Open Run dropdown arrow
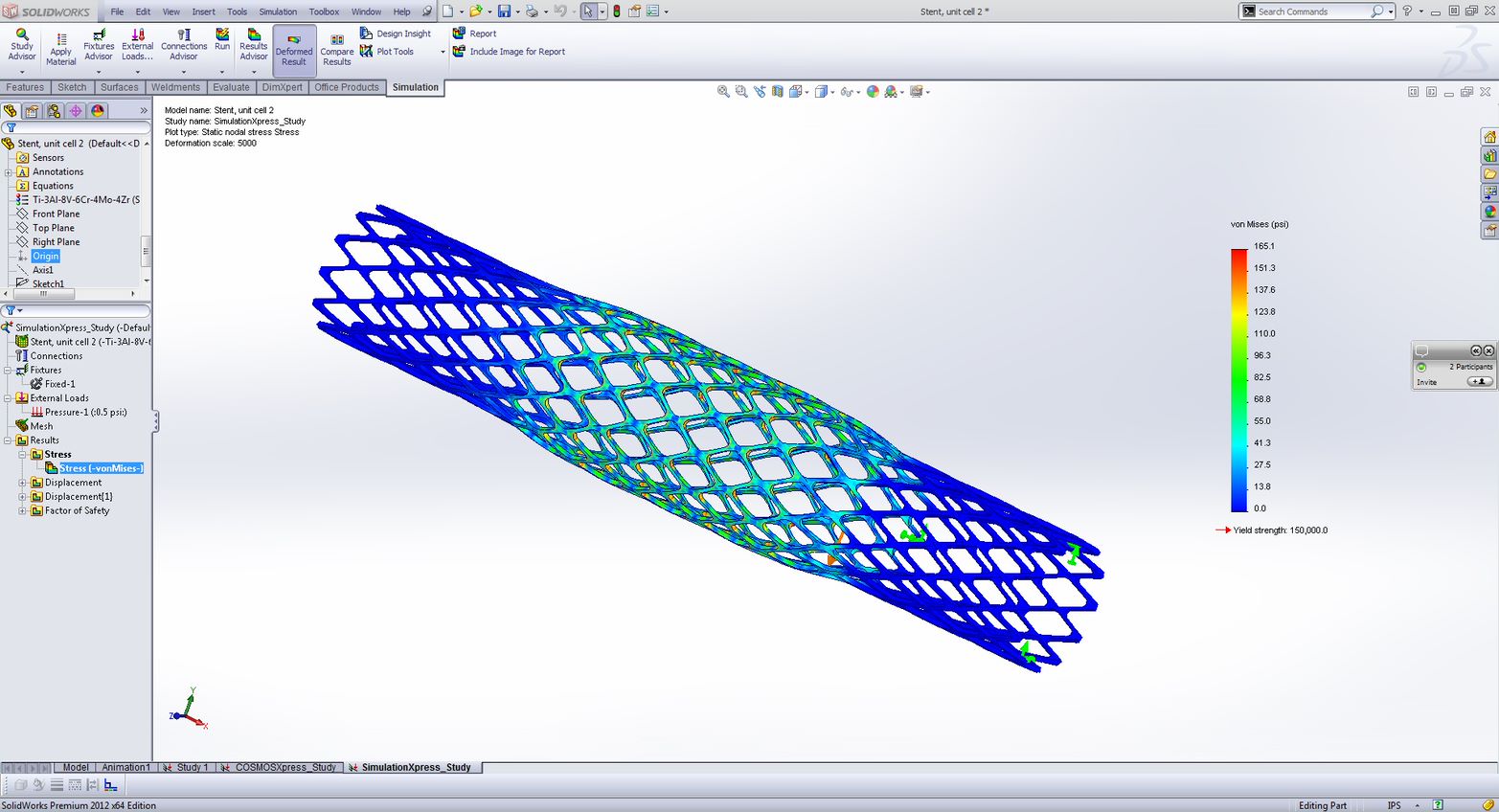 point(222,72)
